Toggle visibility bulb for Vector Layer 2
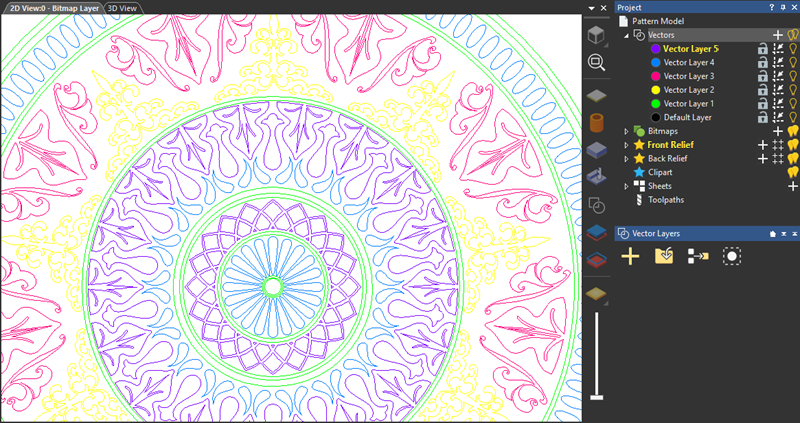This screenshot has height=423, width=800. point(792,90)
